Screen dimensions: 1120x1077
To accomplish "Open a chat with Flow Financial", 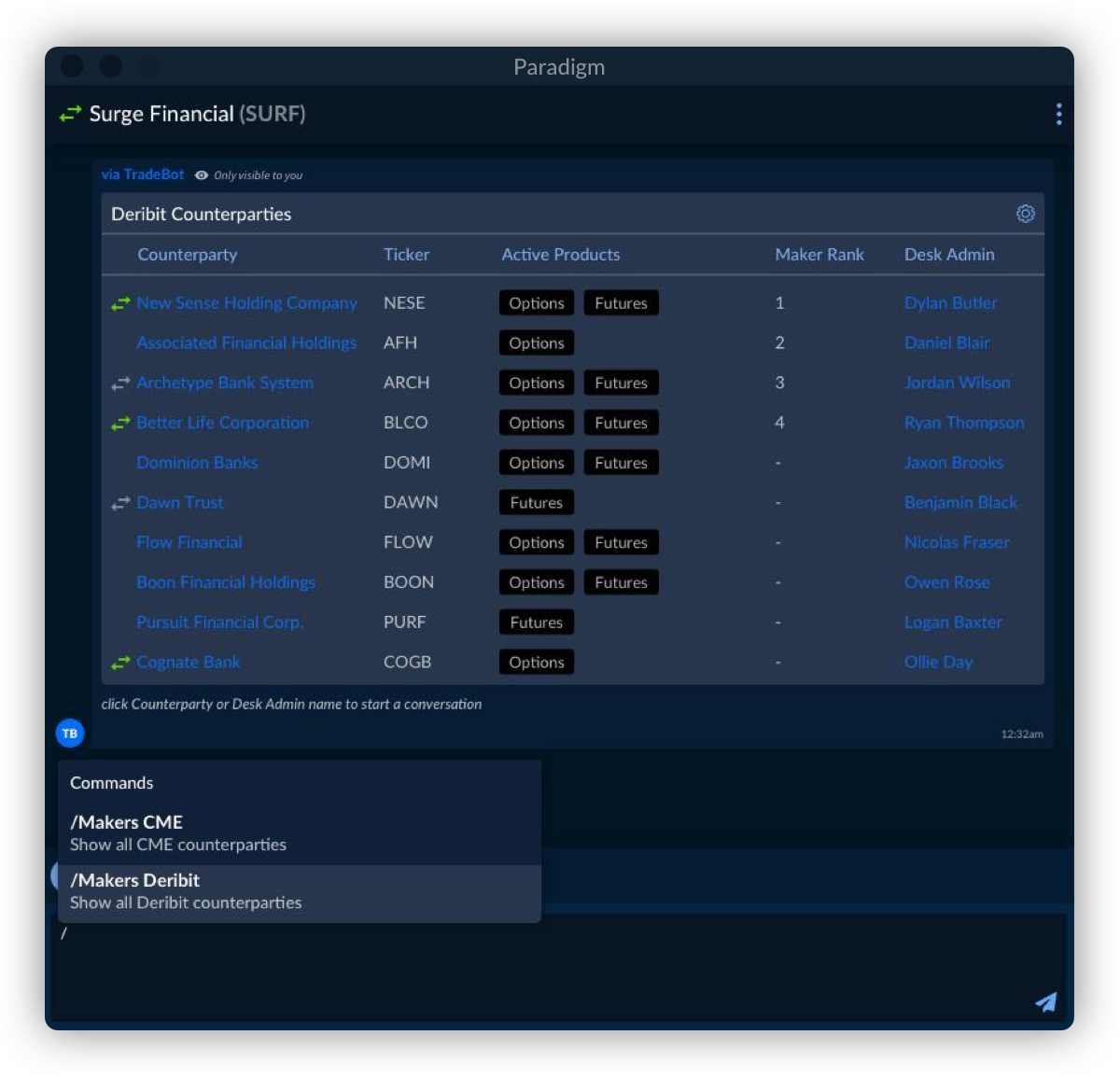I will pos(189,542).
